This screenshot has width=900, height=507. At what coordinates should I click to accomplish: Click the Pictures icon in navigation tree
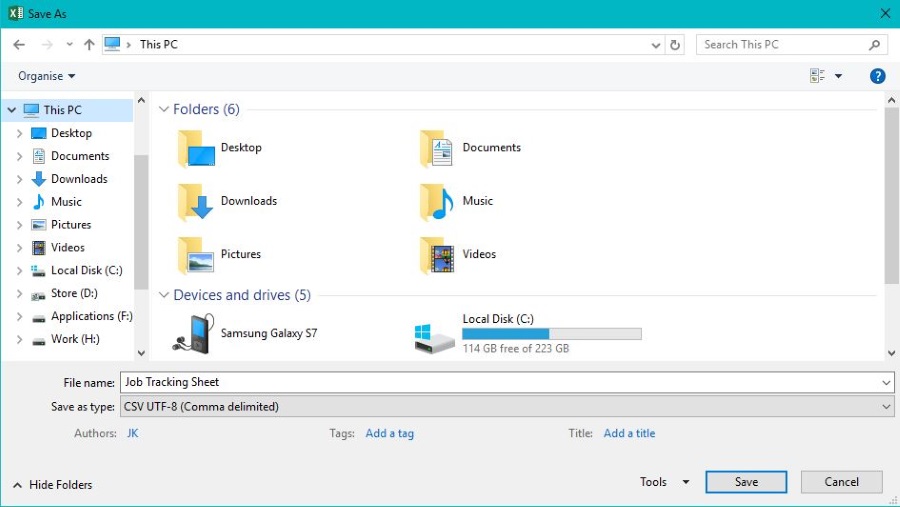tap(38, 225)
